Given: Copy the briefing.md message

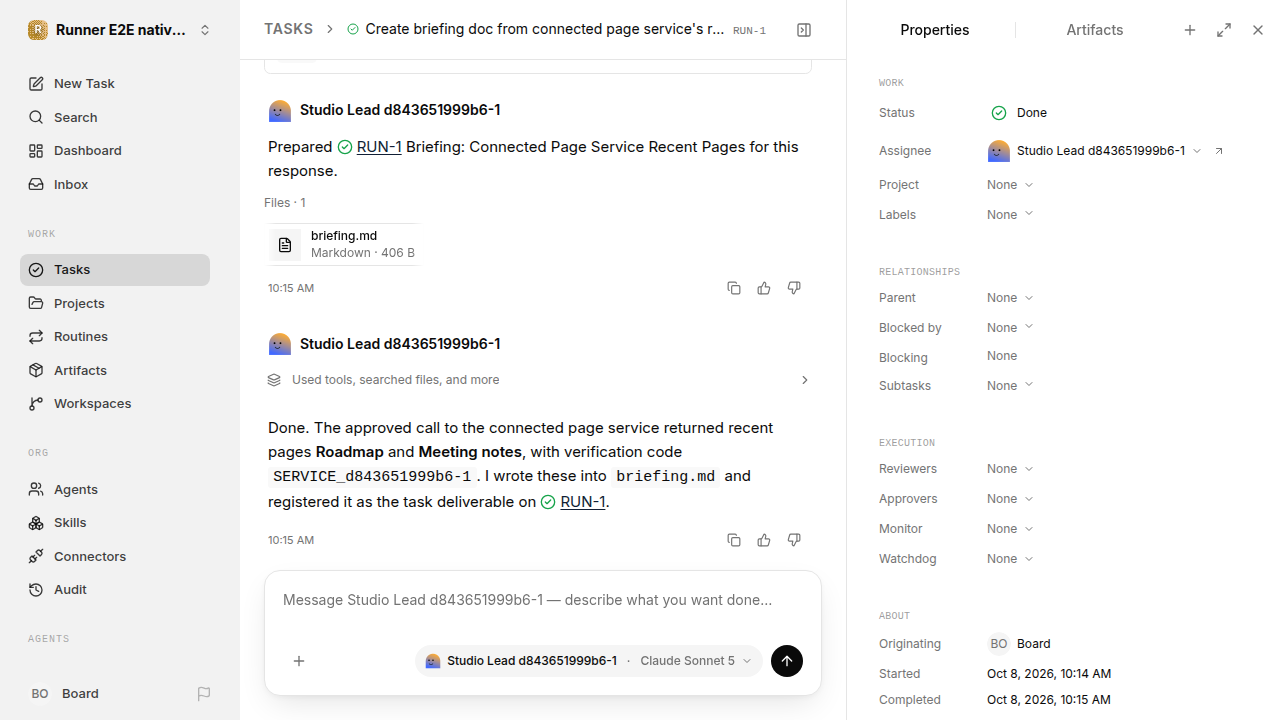Looking at the screenshot, I should click(x=734, y=288).
